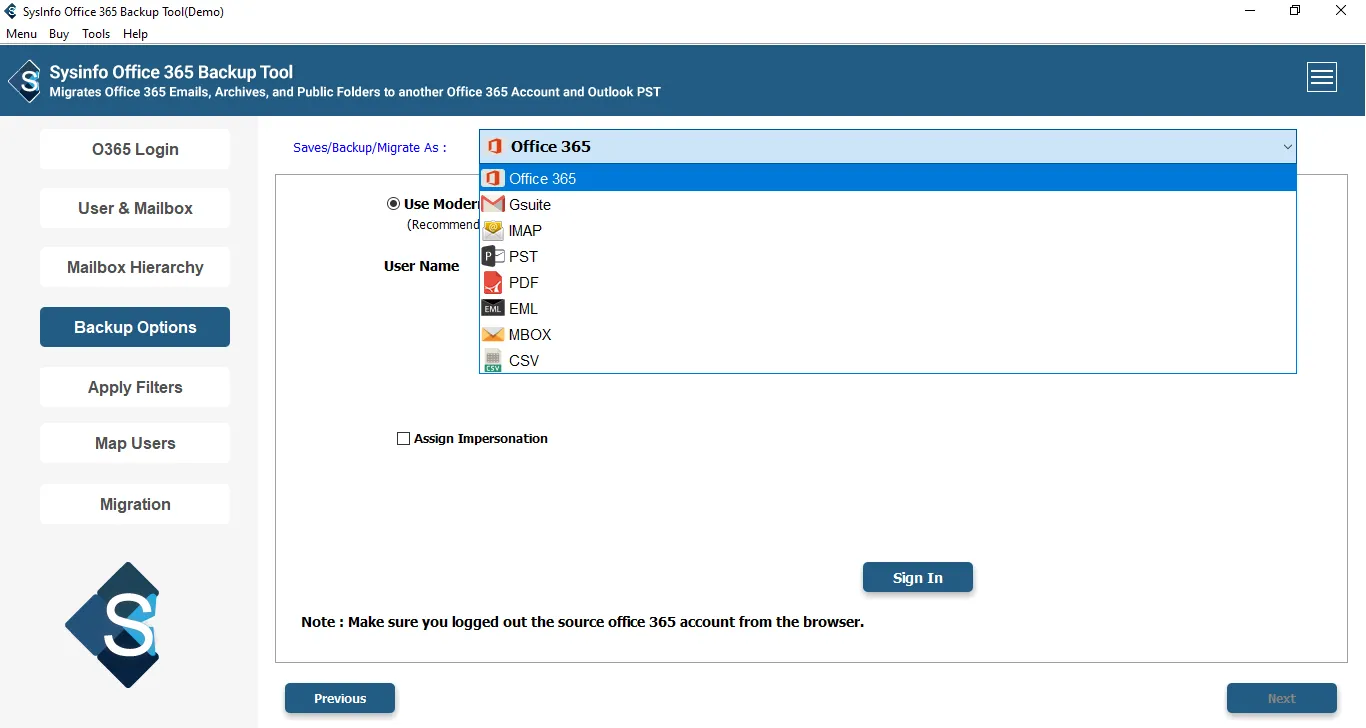The height and width of the screenshot is (728, 1366).
Task: Click the Sysinfo logo icon in the header banner
Action: coord(25,81)
